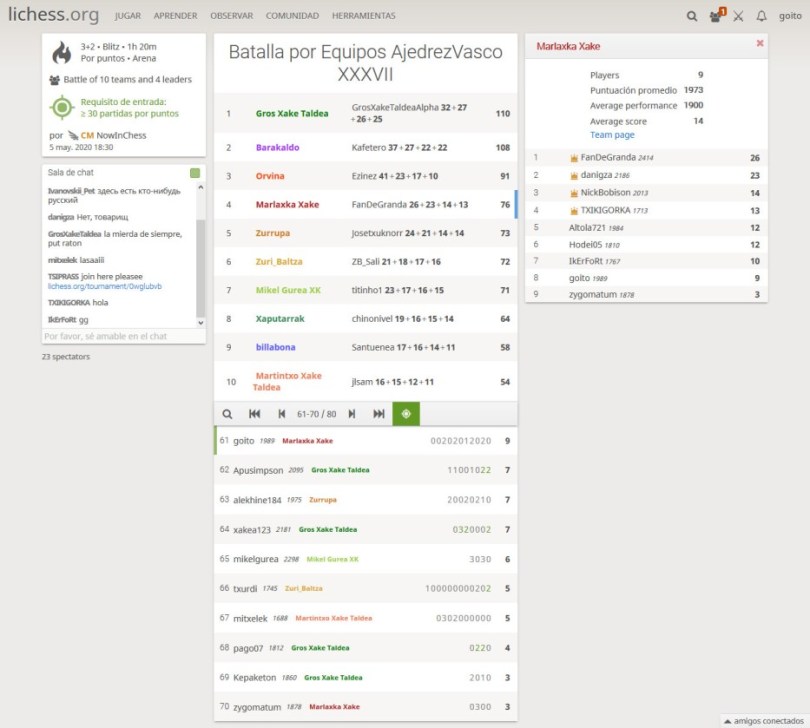Open the goito user menu
The image size is (810, 728).
(790, 16)
